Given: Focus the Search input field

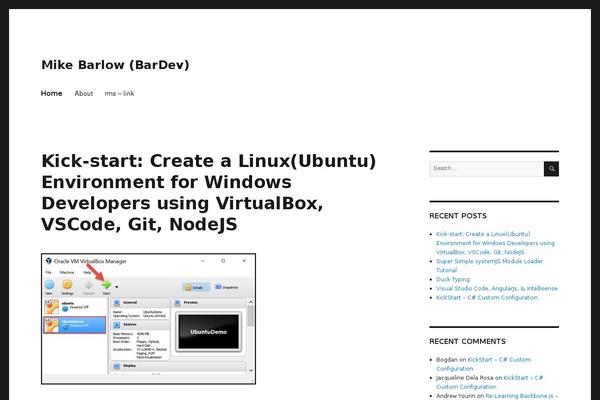Looking at the screenshot, I should tap(486, 169).
